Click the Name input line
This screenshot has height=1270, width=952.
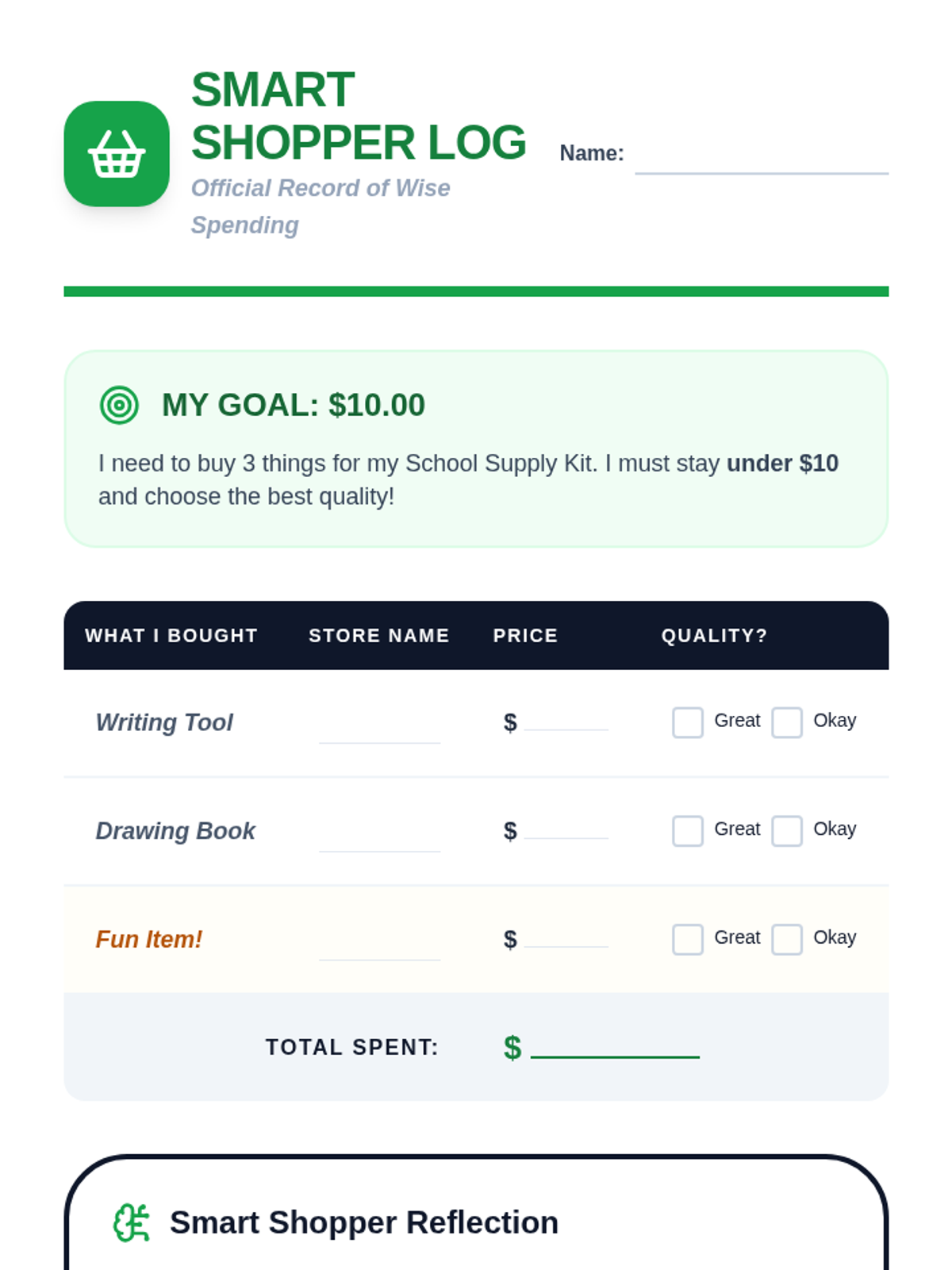(762, 157)
